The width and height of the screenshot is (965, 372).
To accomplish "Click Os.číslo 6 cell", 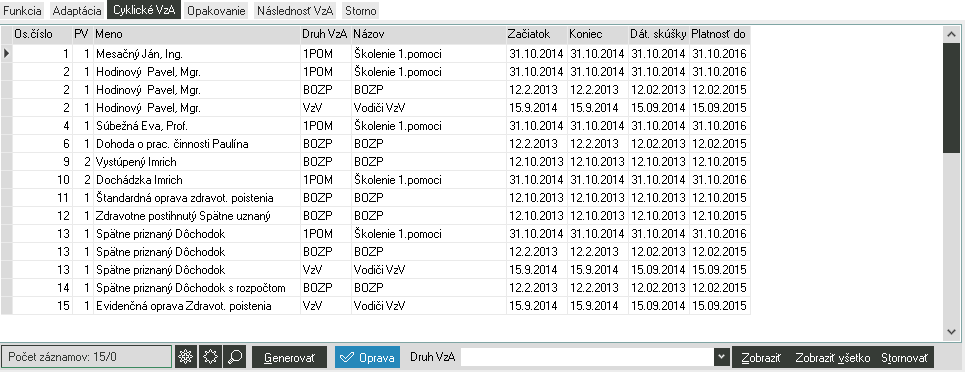I will 42,144.
